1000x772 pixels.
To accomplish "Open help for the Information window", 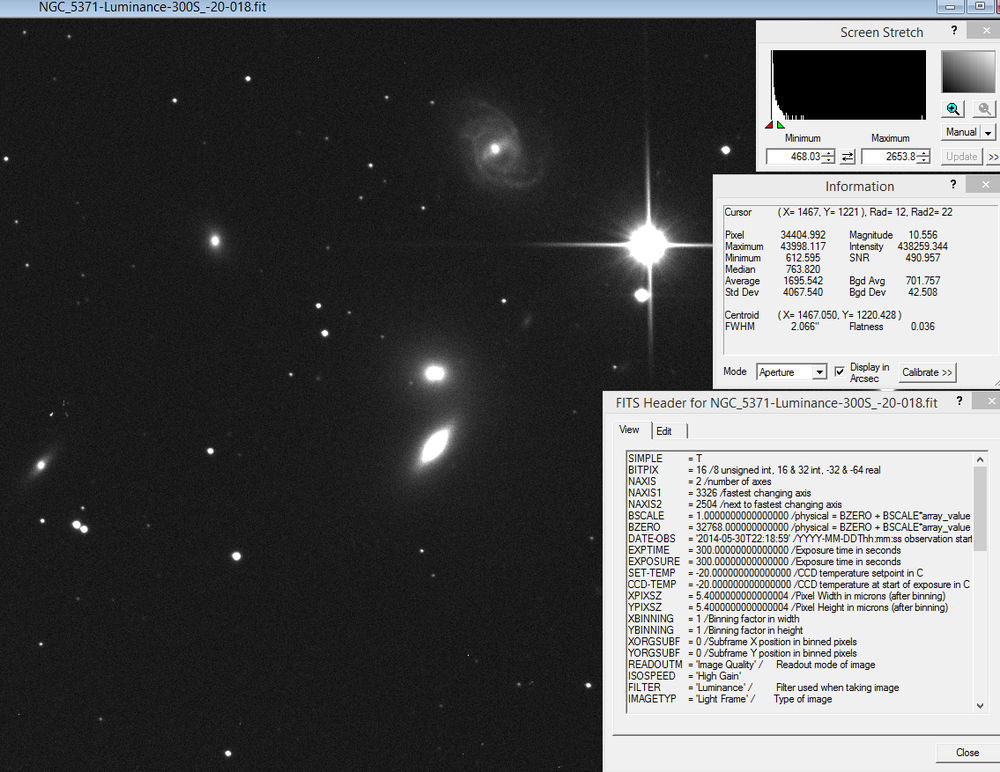I will click(x=952, y=185).
